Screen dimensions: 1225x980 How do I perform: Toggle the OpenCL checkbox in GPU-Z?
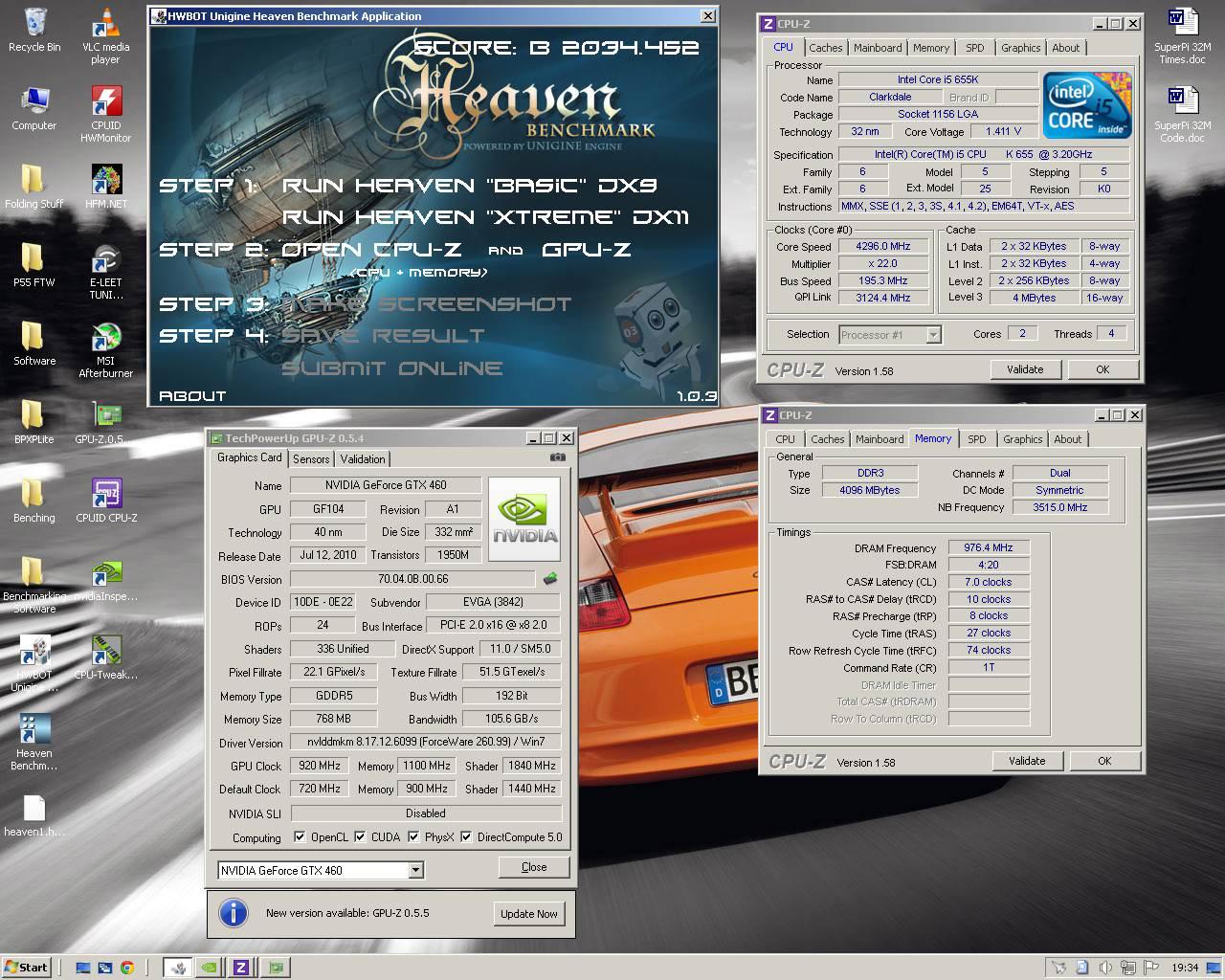301,837
